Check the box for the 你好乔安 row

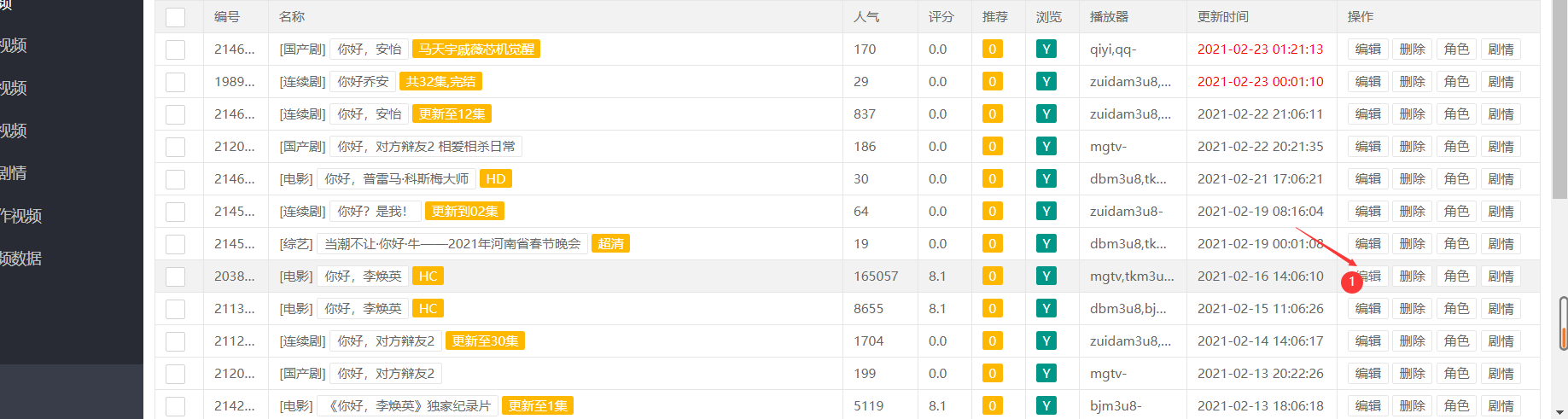[x=175, y=82]
